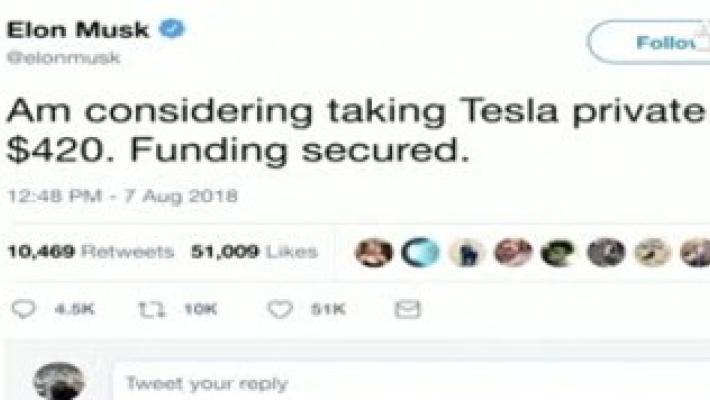Click the 51K like count

tap(327, 311)
